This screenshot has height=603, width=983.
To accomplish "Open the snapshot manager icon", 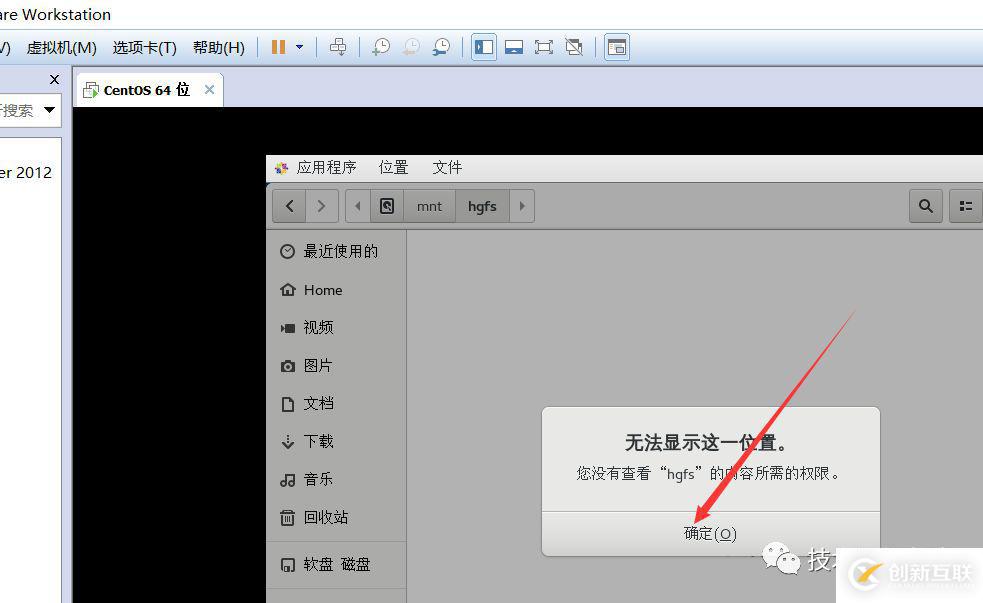I will [x=441, y=47].
